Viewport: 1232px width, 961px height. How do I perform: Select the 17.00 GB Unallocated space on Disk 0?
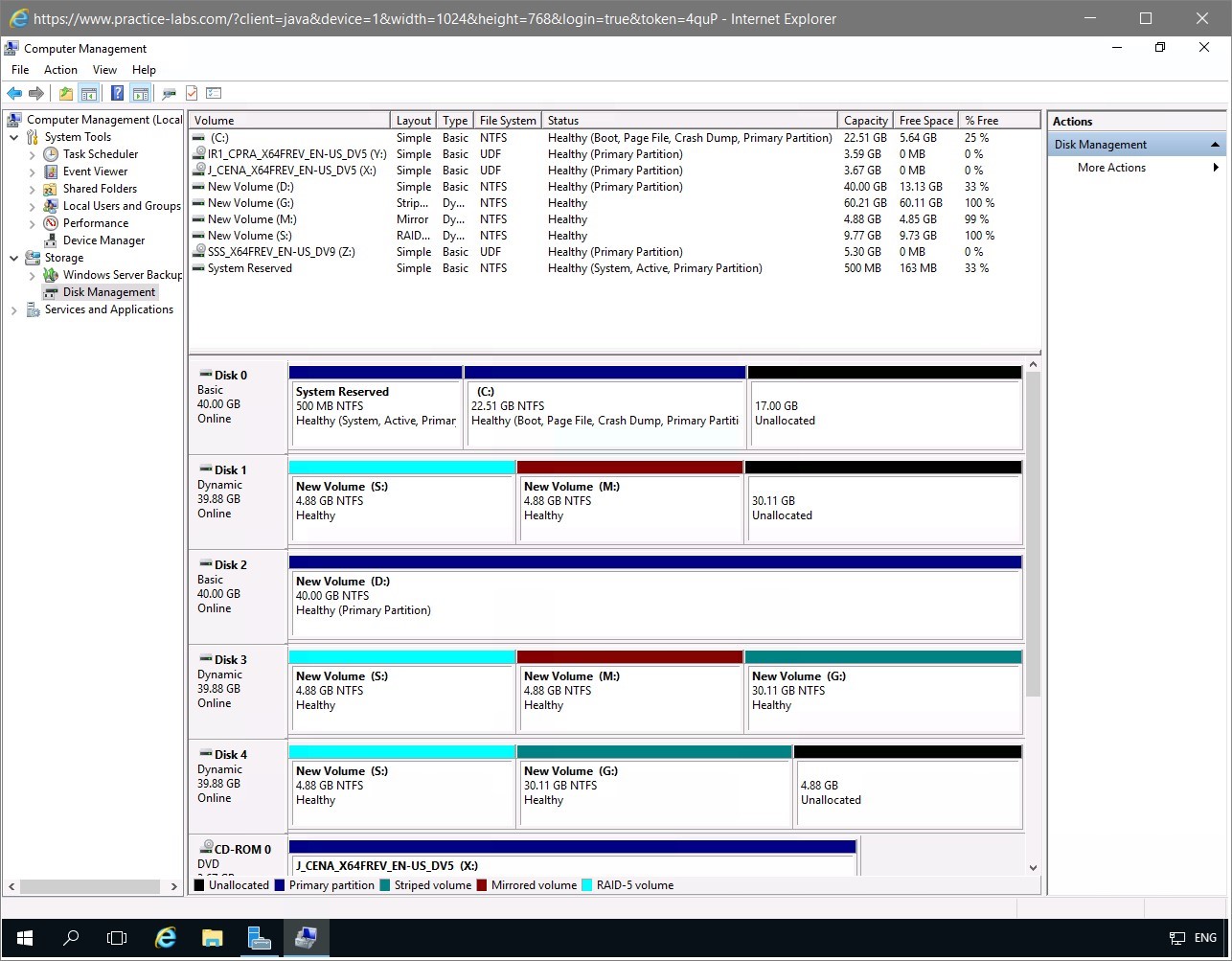click(x=884, y=414)
